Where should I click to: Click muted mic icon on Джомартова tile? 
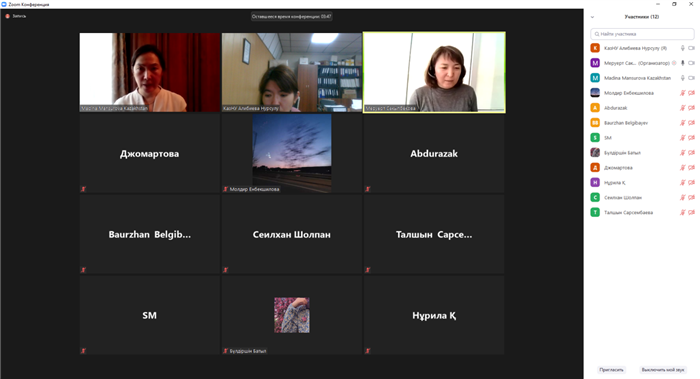83,189
